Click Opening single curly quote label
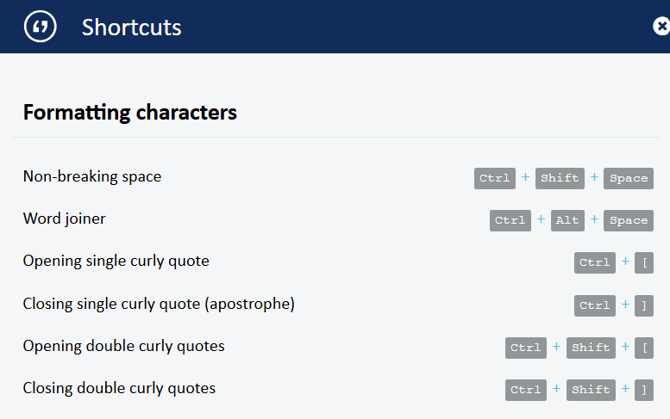This screenshot has width=670, height=419. pos(116,261)
